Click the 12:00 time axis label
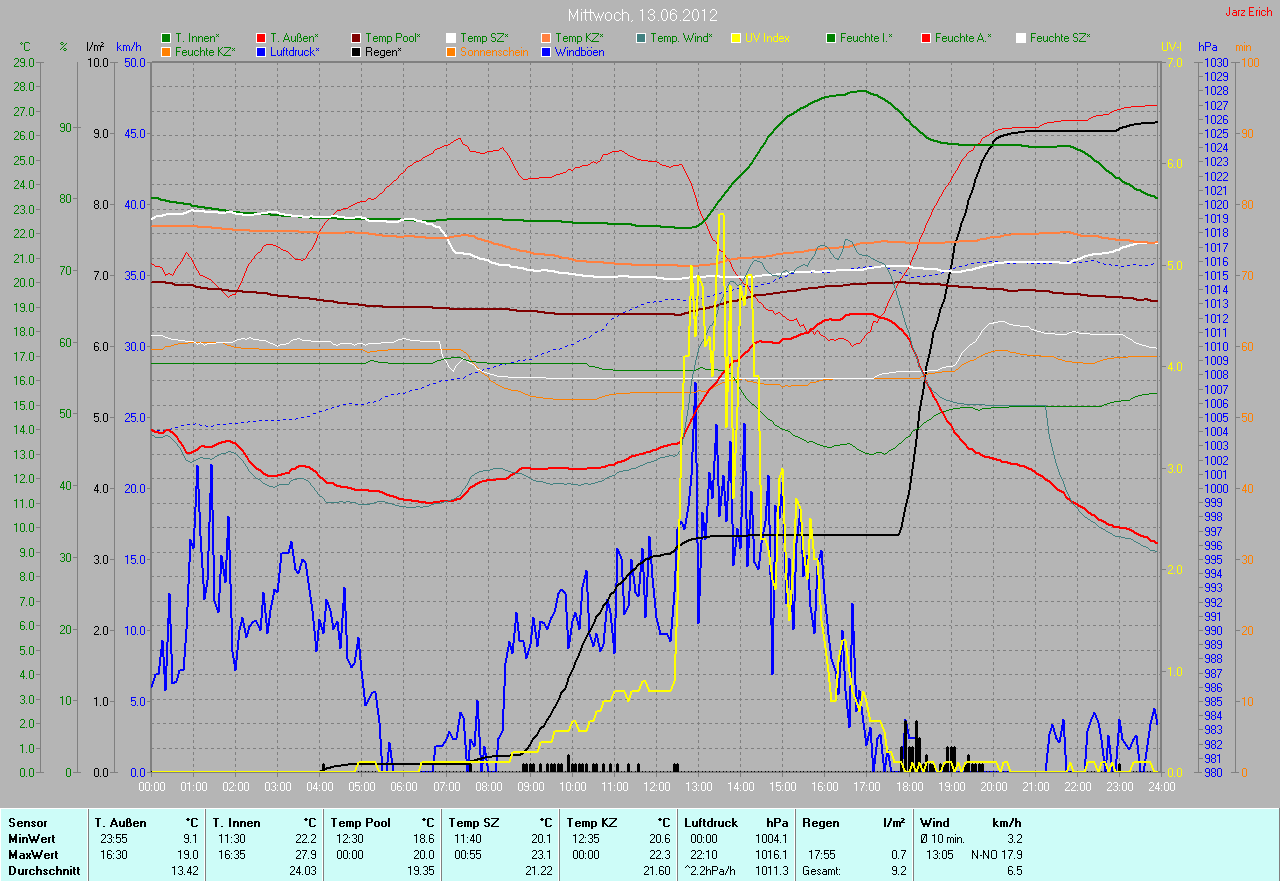 [656, 787]
